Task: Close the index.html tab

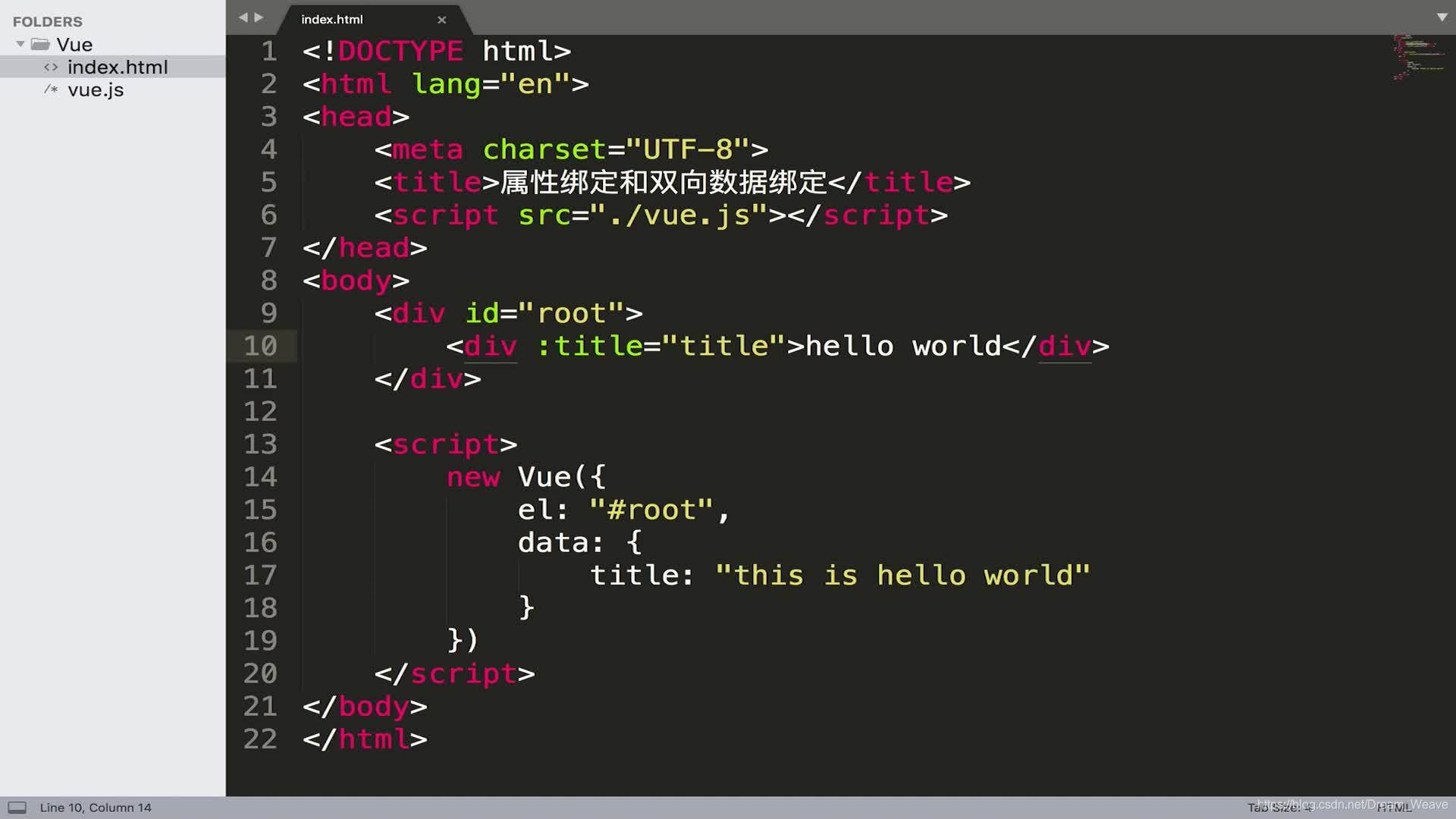Action: tap(442, 20)
